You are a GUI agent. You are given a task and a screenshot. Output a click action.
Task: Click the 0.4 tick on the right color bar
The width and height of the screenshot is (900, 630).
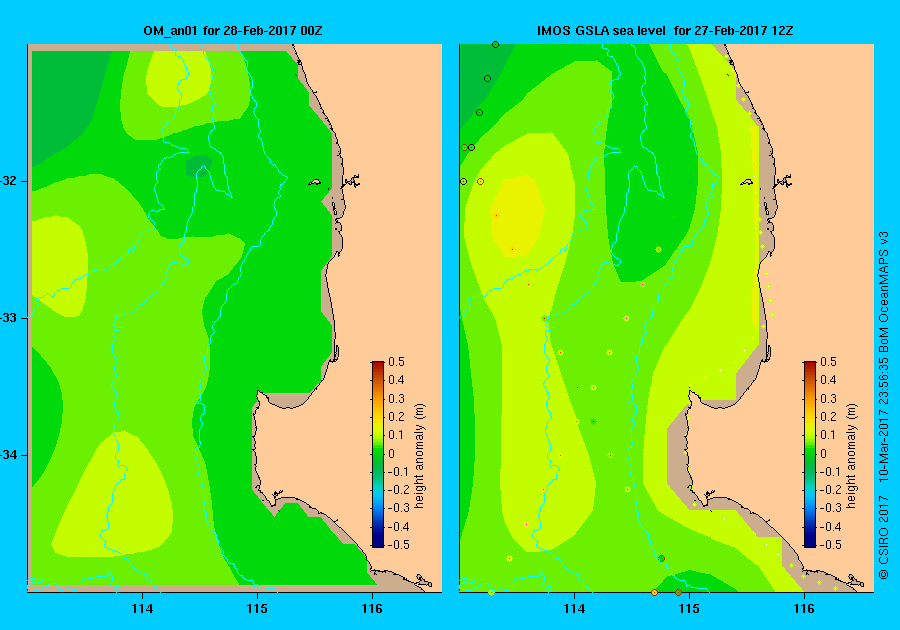coord(828,380)
